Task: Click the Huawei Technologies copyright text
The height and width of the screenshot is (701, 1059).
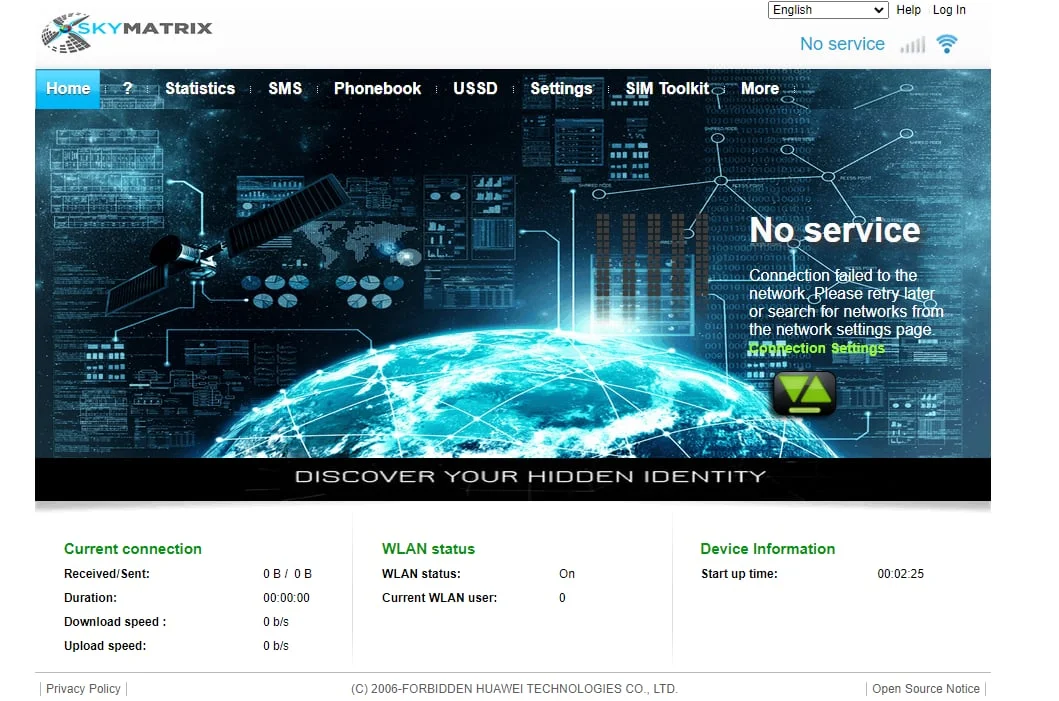Action: coord(514,689)
